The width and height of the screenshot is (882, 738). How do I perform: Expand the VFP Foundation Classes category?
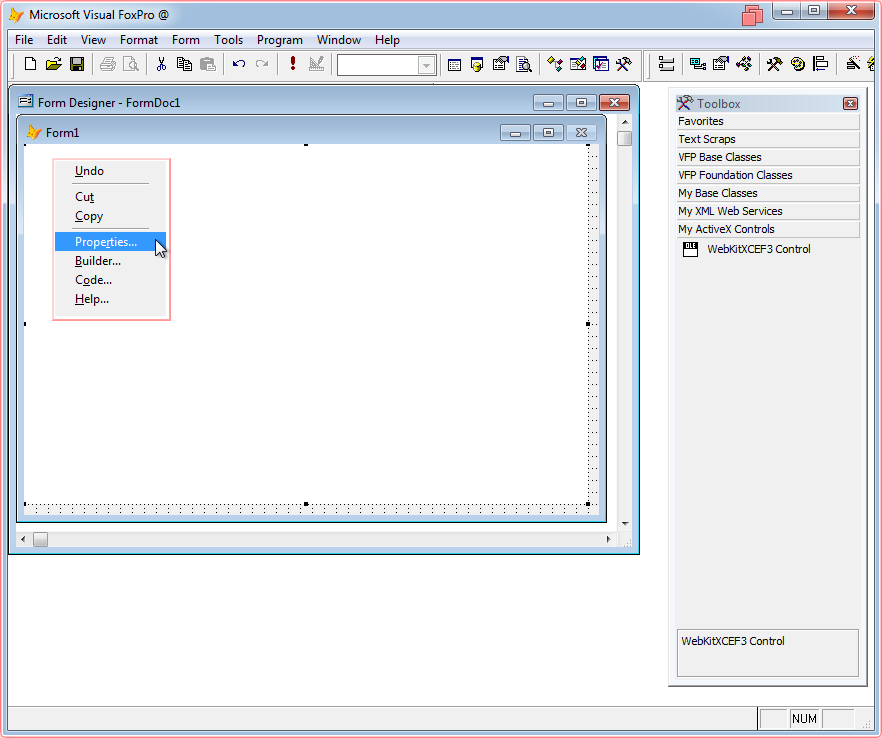tap(768, 176)
